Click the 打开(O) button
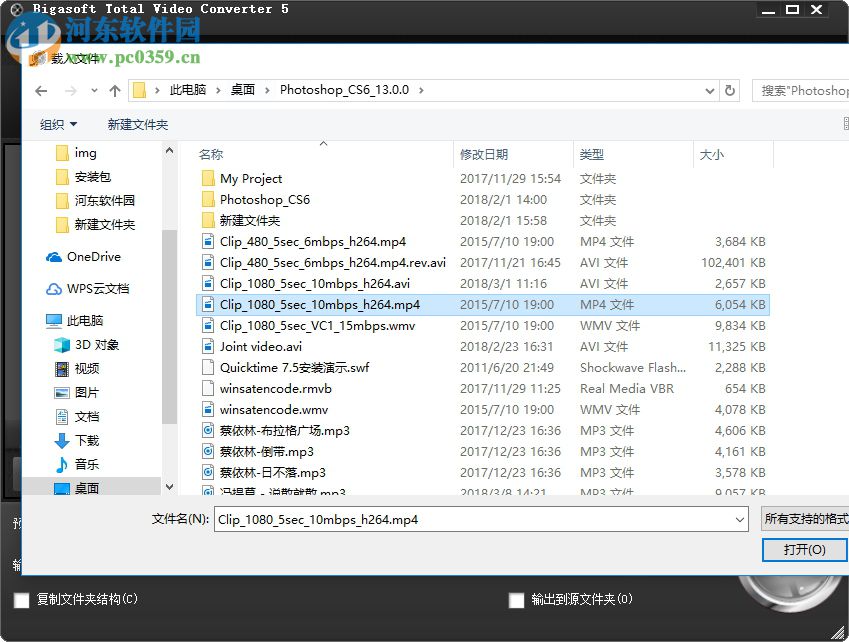The height and width of the screenshot is (642, 849). click(804, 550)
